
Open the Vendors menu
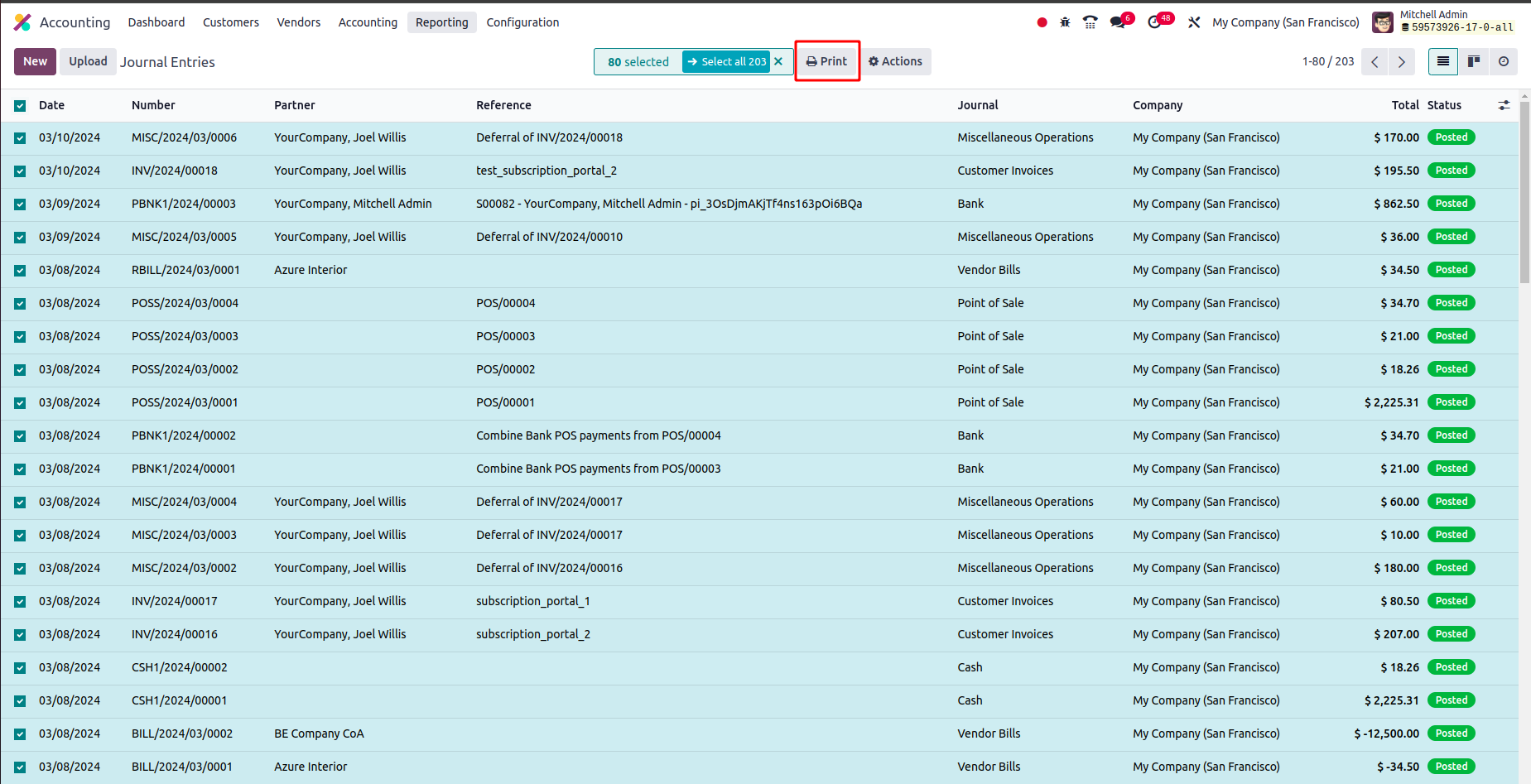click(299, 22)
